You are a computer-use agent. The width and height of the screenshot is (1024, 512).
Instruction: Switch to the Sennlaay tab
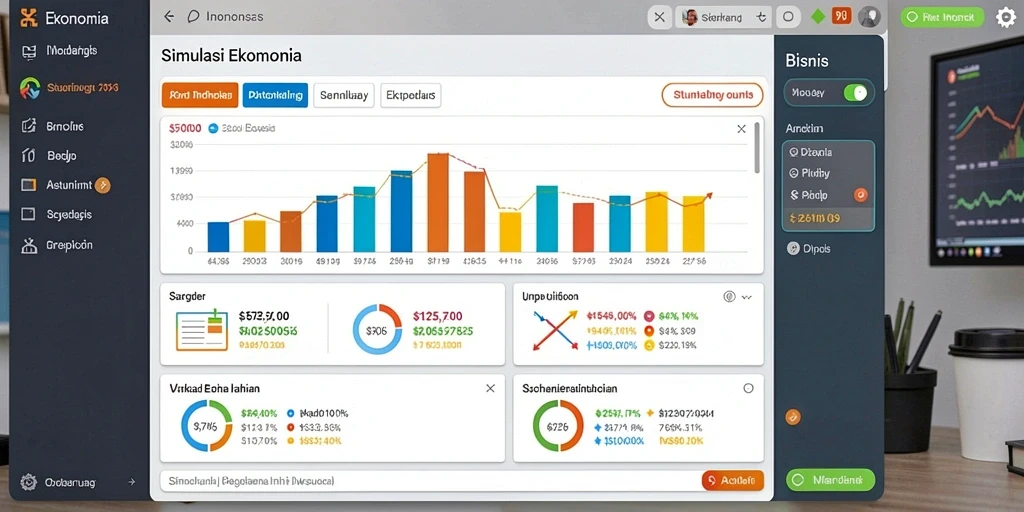344,95
